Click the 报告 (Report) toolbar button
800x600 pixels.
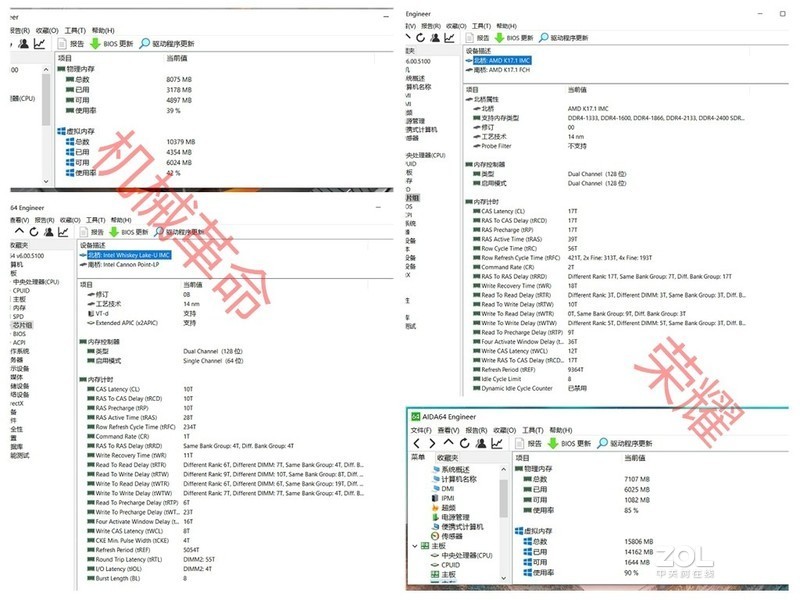click(525, 444)
